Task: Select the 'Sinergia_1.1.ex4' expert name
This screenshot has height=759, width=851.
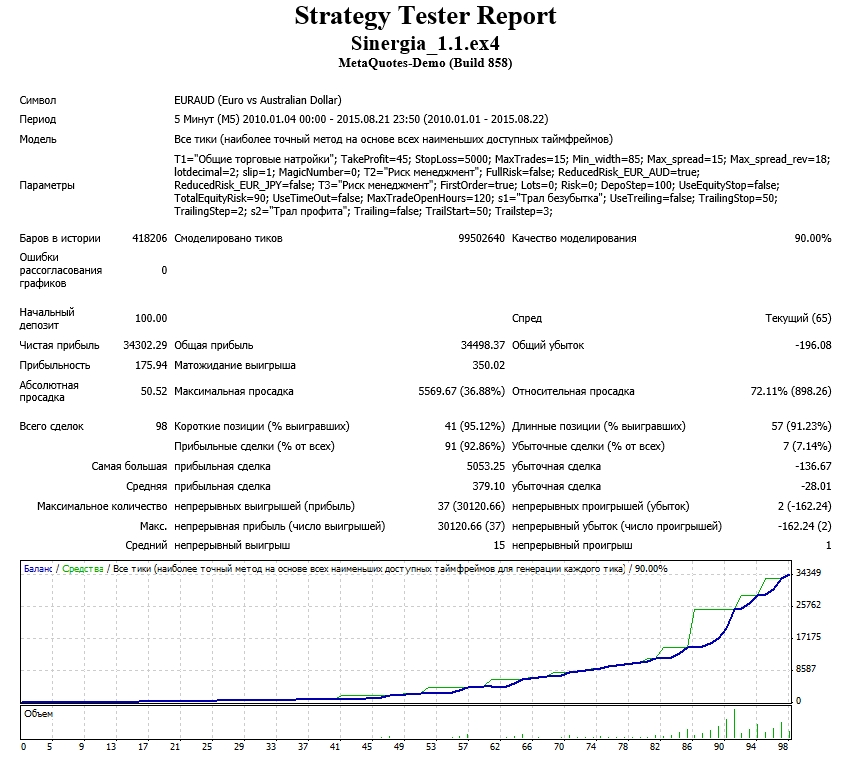Action: pyautogui.click(x=425, y=43)
